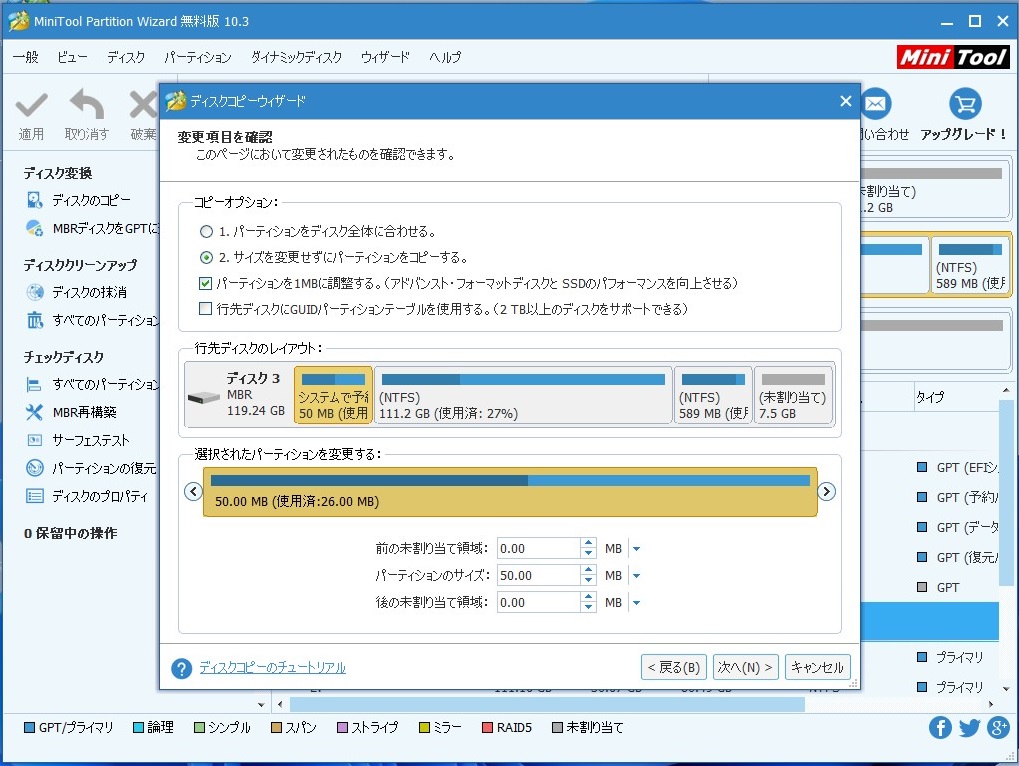Open the Facebook icon in status bar
The image size is (1019, 766).
point(940,728)
